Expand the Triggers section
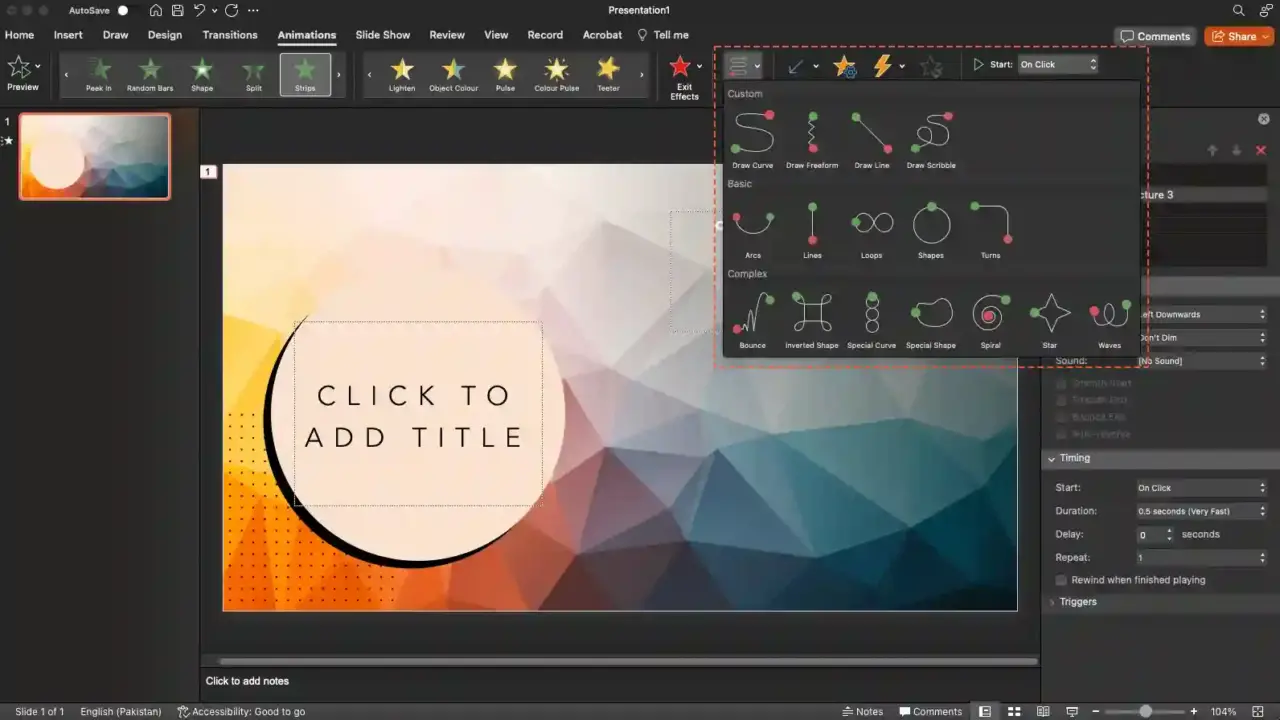Image resolution: width=1280 pixels, height=720 pixels. 1077,601
